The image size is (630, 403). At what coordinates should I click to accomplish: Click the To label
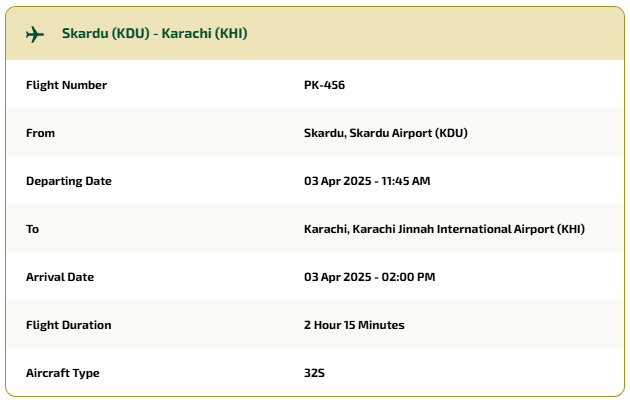(33, 229)
